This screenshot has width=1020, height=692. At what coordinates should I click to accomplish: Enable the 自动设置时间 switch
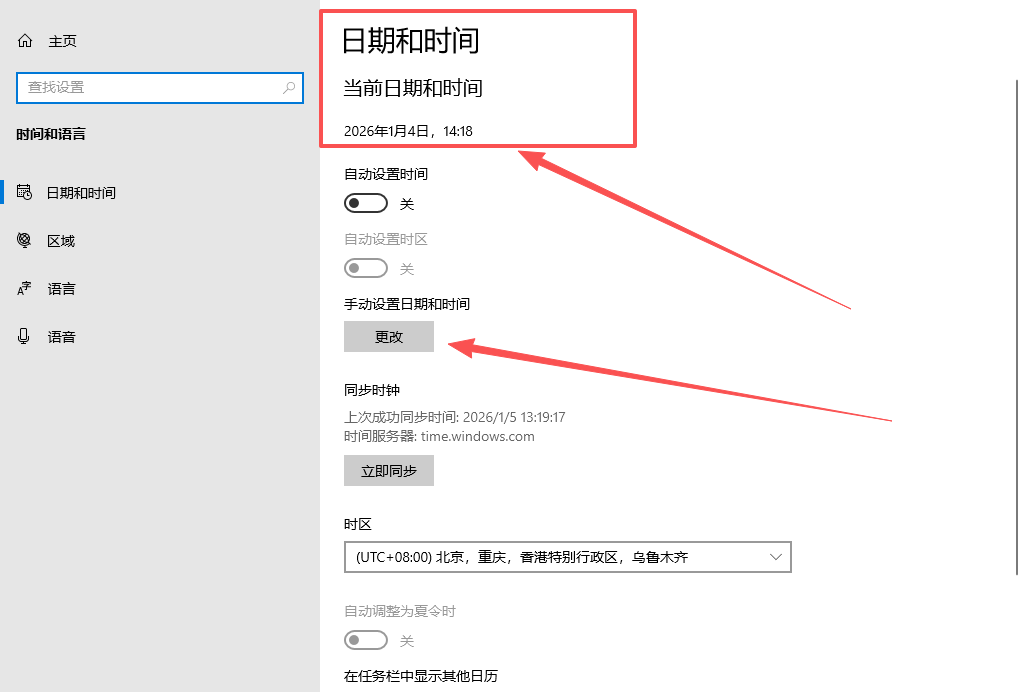click(365, 204)
